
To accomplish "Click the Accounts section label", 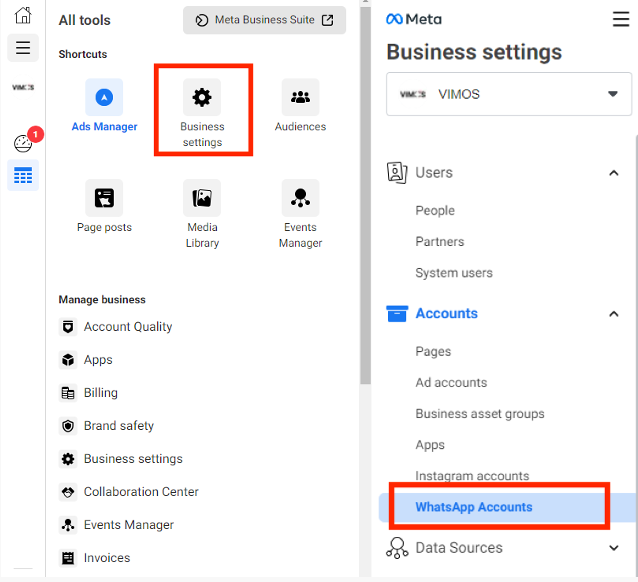I will 446,313.
